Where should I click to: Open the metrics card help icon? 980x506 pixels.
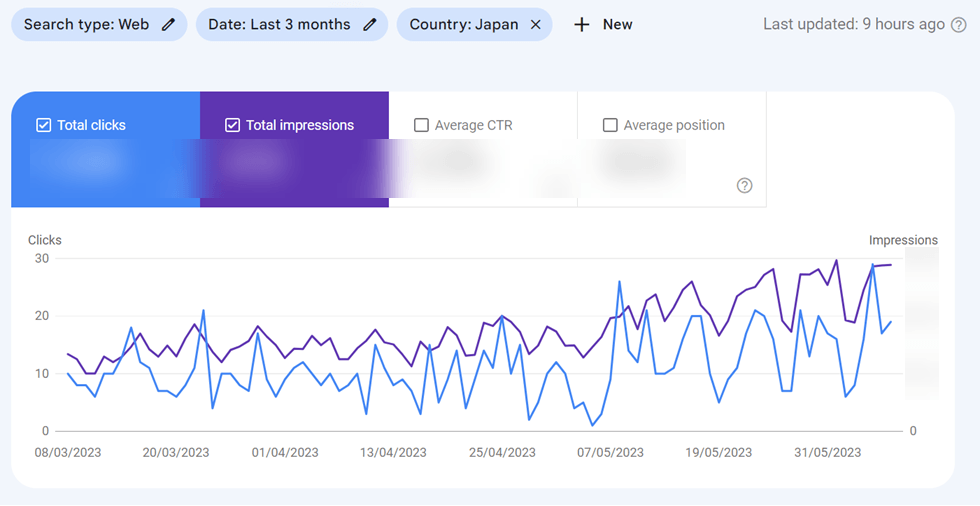pyautogui.click(x=744, y=186)
